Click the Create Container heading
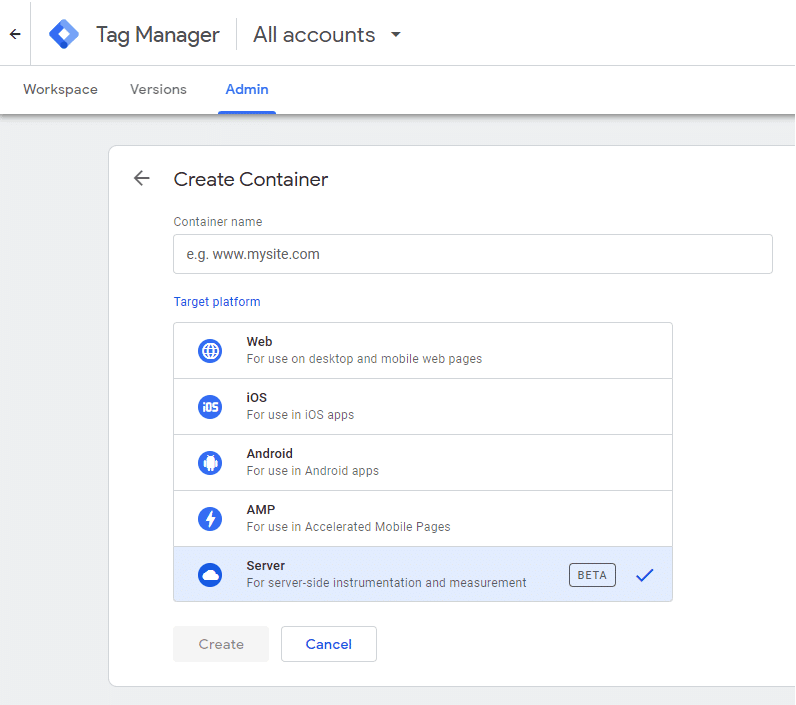796x705 pixels. [251, 179]
